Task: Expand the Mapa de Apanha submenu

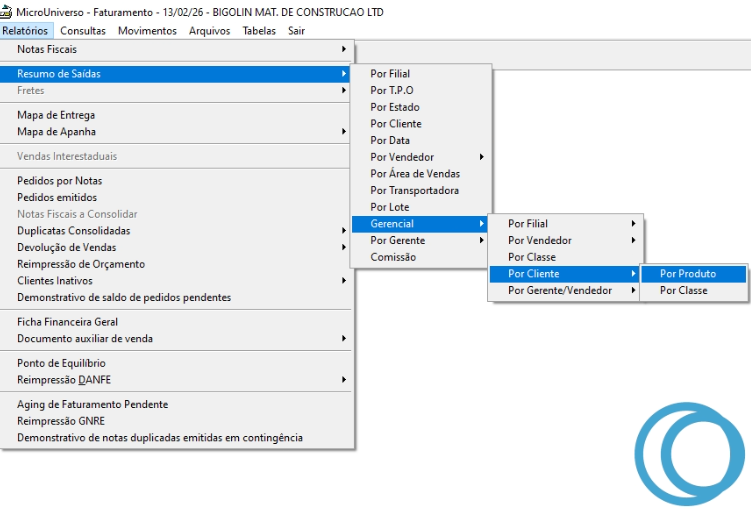Action: click(56, 131)
